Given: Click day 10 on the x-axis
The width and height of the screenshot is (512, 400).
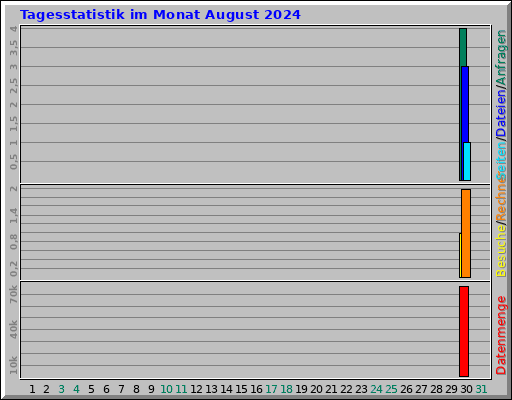Looking at the screenshot, I should tap(166, 389).
